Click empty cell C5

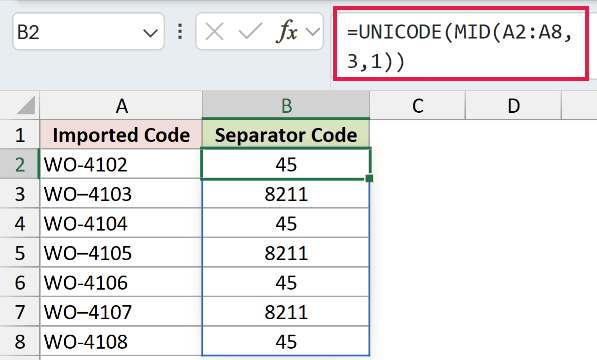click(417, 253)
